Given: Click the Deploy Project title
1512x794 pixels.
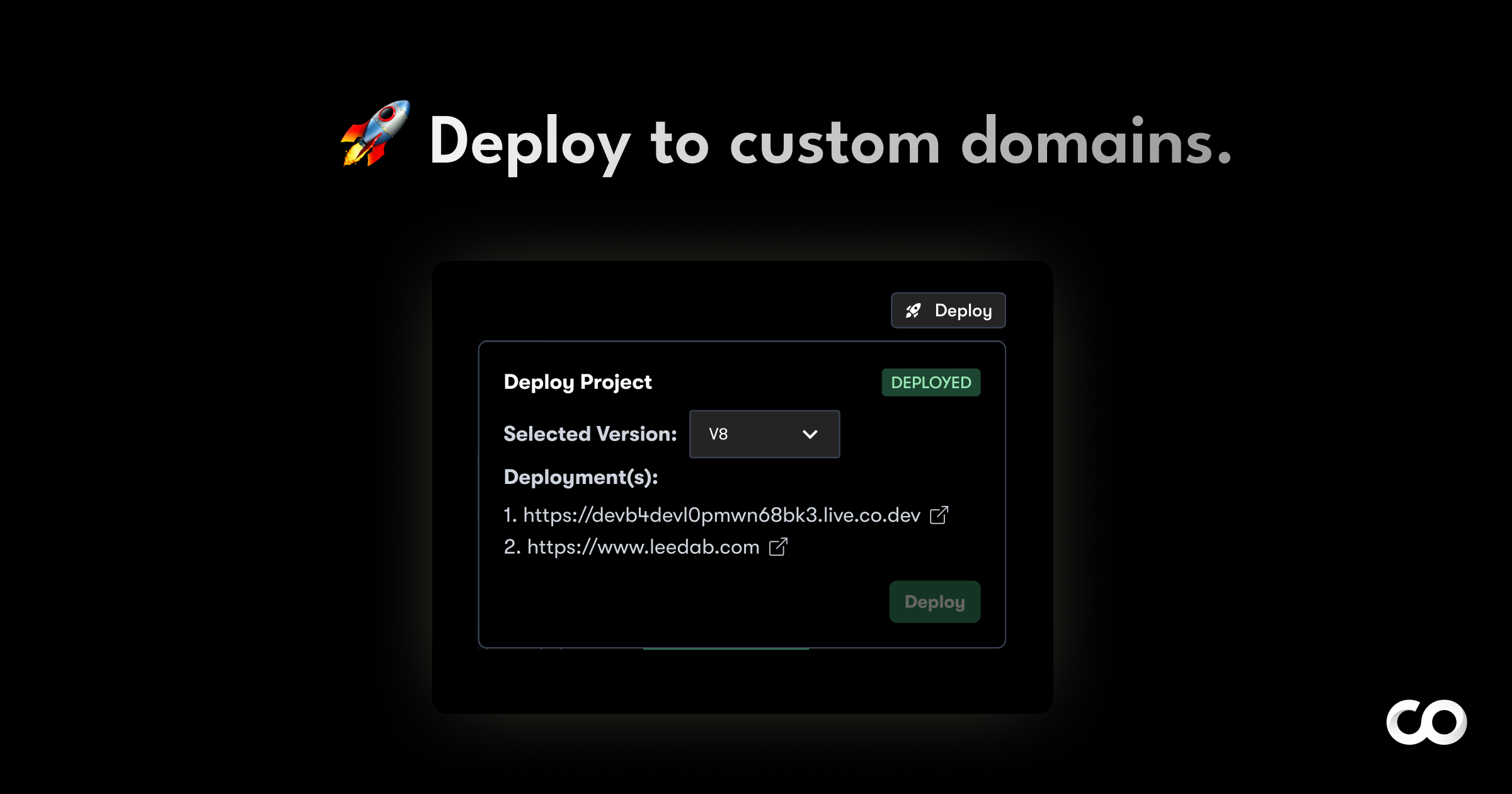Looking at the screenshot, I should pos(578,383).
